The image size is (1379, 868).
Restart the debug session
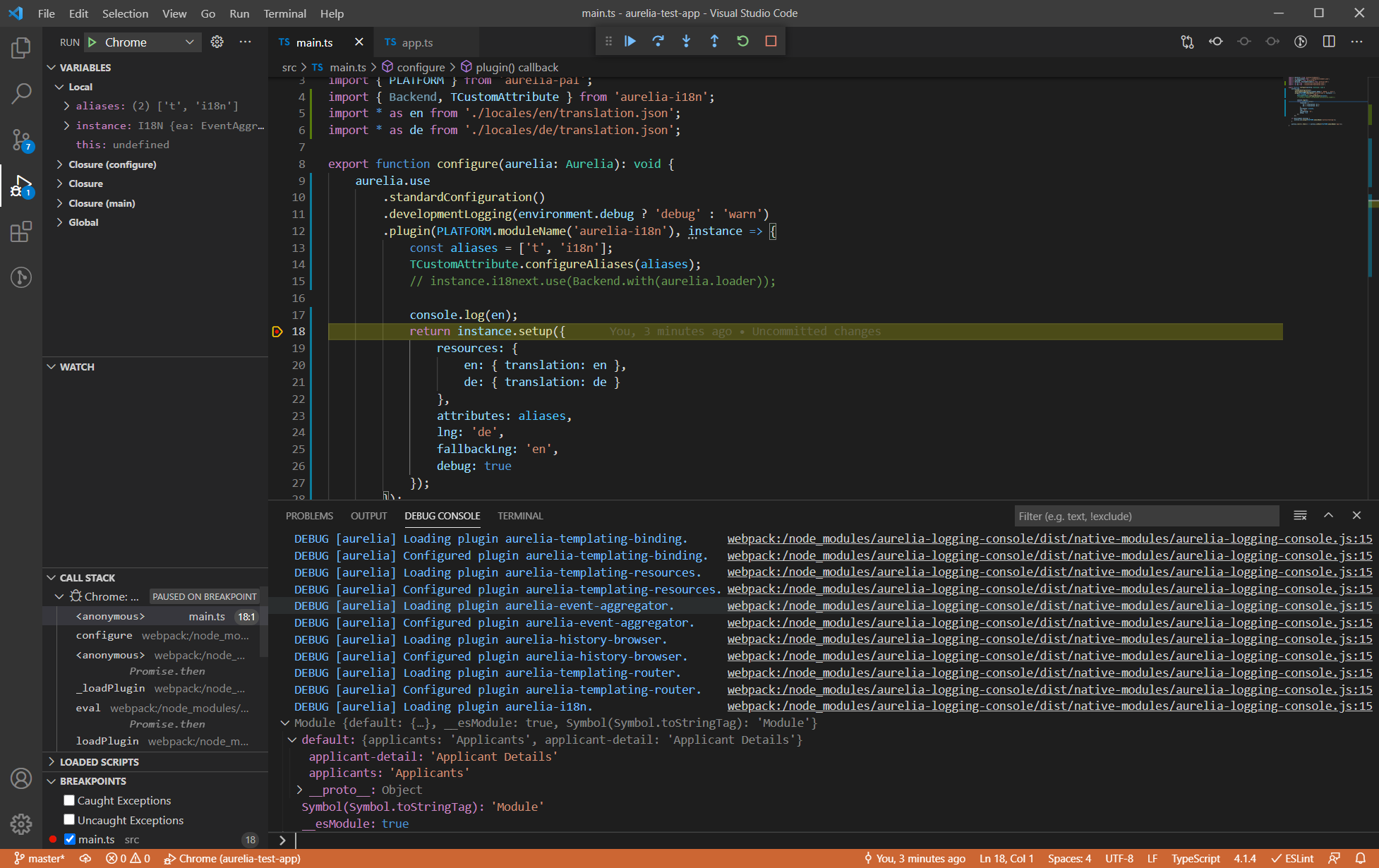tap(742, 42)
